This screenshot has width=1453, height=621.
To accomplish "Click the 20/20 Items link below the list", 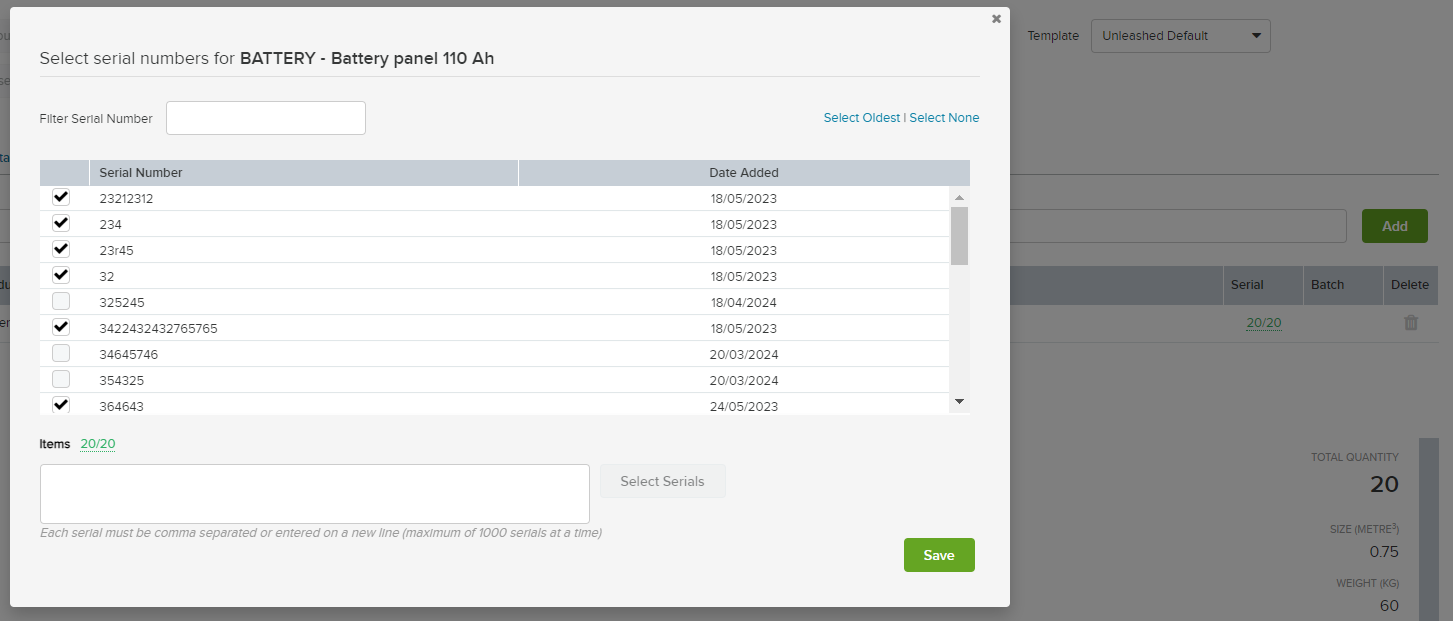I will click(97, 443).
